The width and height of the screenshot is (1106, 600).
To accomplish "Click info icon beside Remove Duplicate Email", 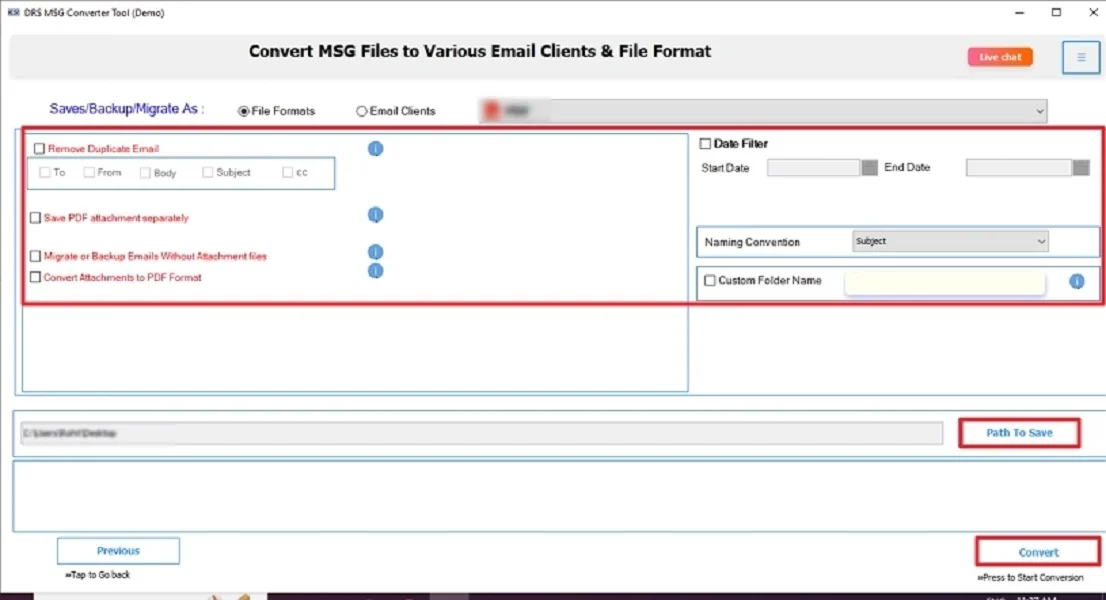I will (376, 149).
